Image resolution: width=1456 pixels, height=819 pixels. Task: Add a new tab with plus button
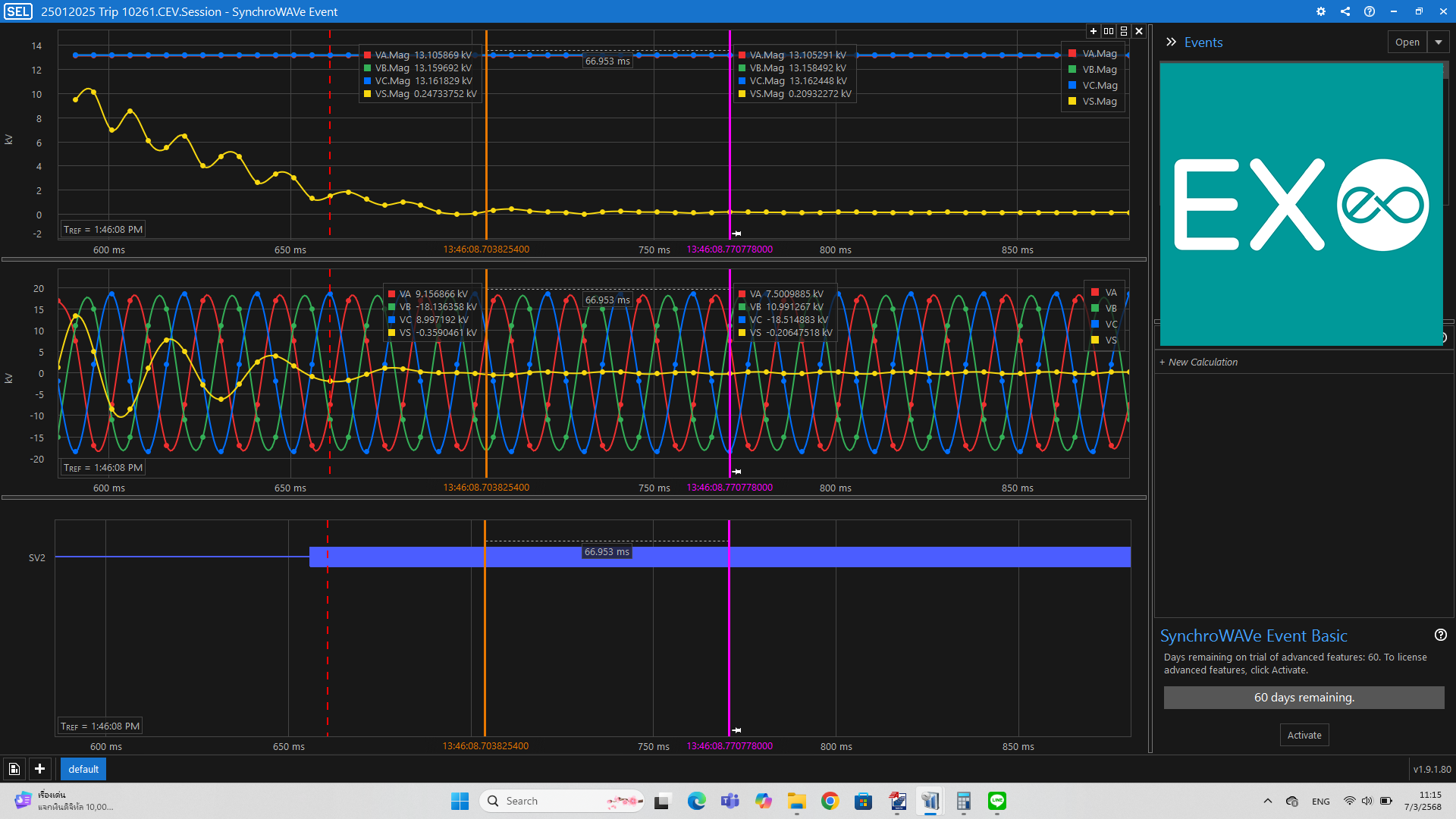pyautogui.click(x=39, y=769)
